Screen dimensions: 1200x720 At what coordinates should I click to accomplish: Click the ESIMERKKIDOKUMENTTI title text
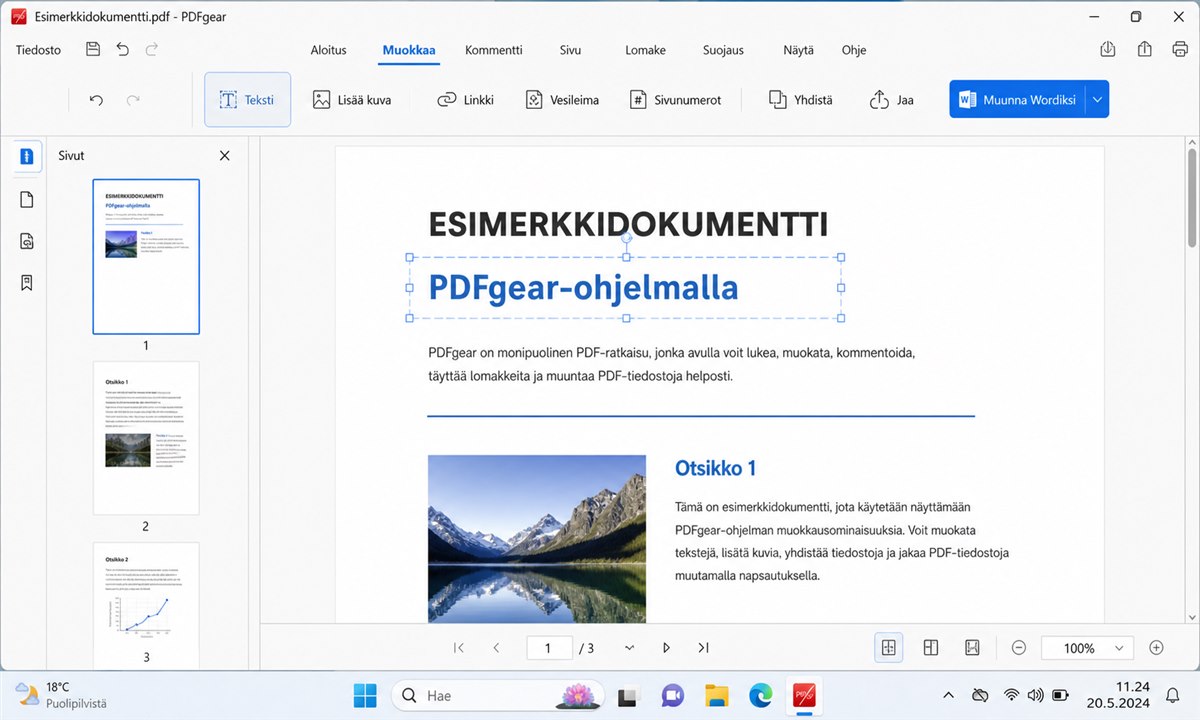(627, 224)
